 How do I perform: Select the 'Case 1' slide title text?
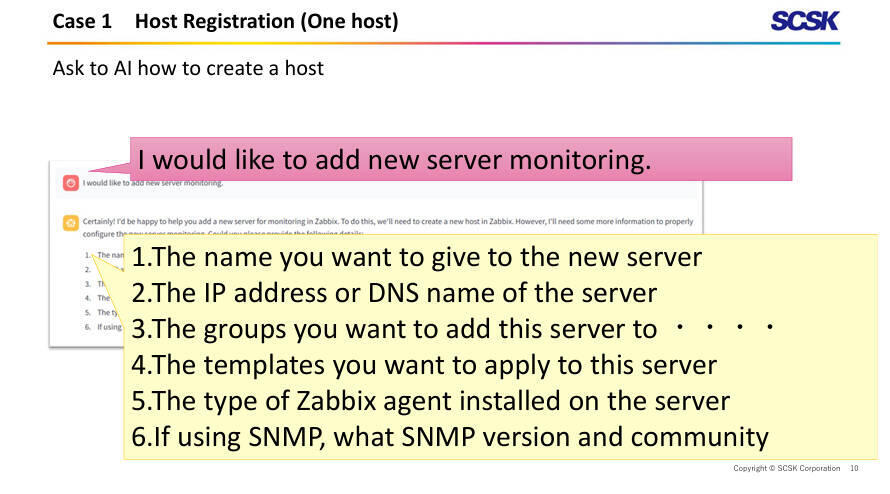(82, 22)
